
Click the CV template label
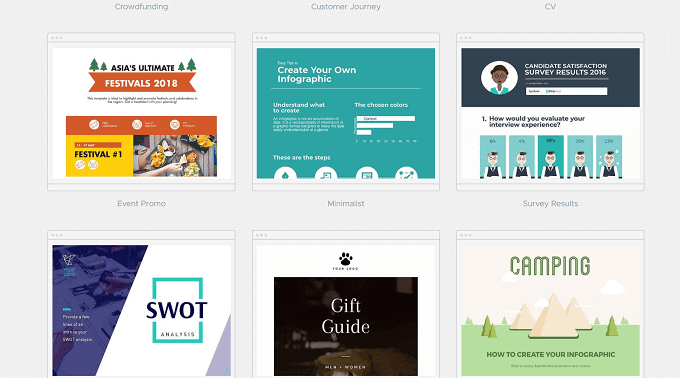click(550, 7)
